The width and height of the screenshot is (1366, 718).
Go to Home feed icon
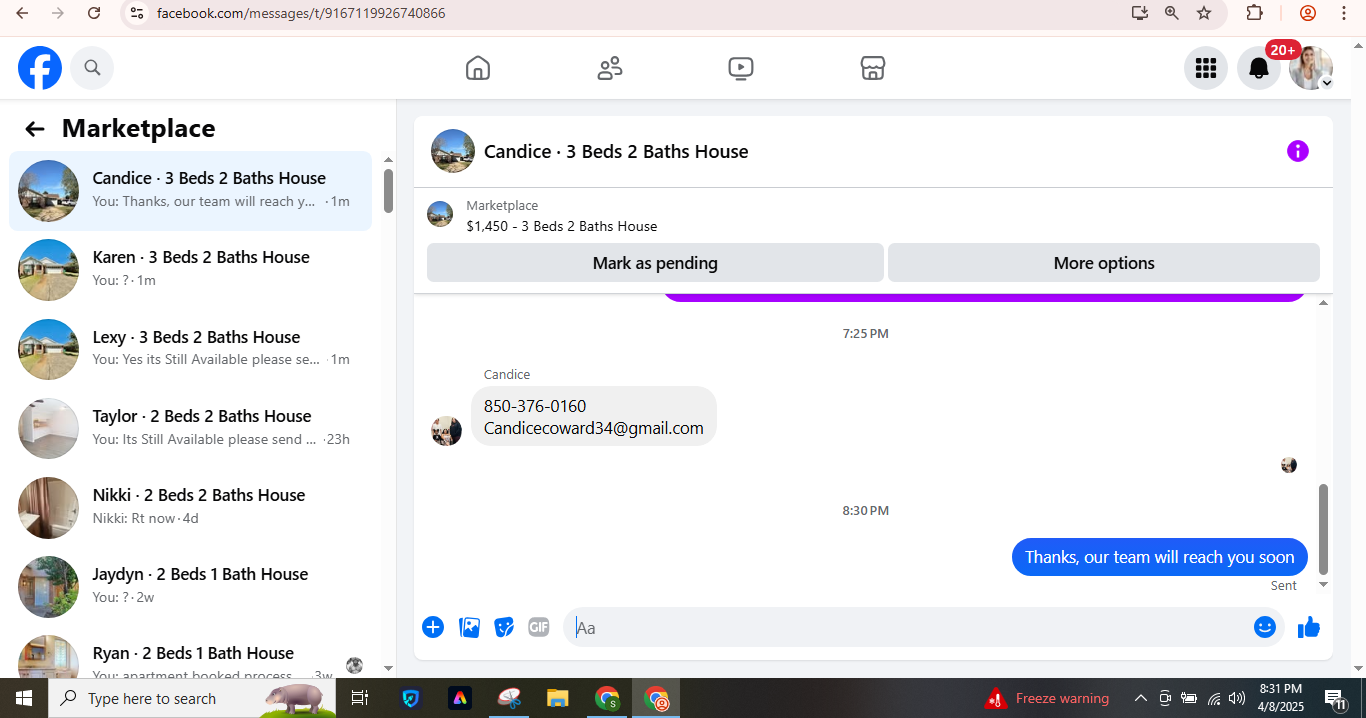478,68
